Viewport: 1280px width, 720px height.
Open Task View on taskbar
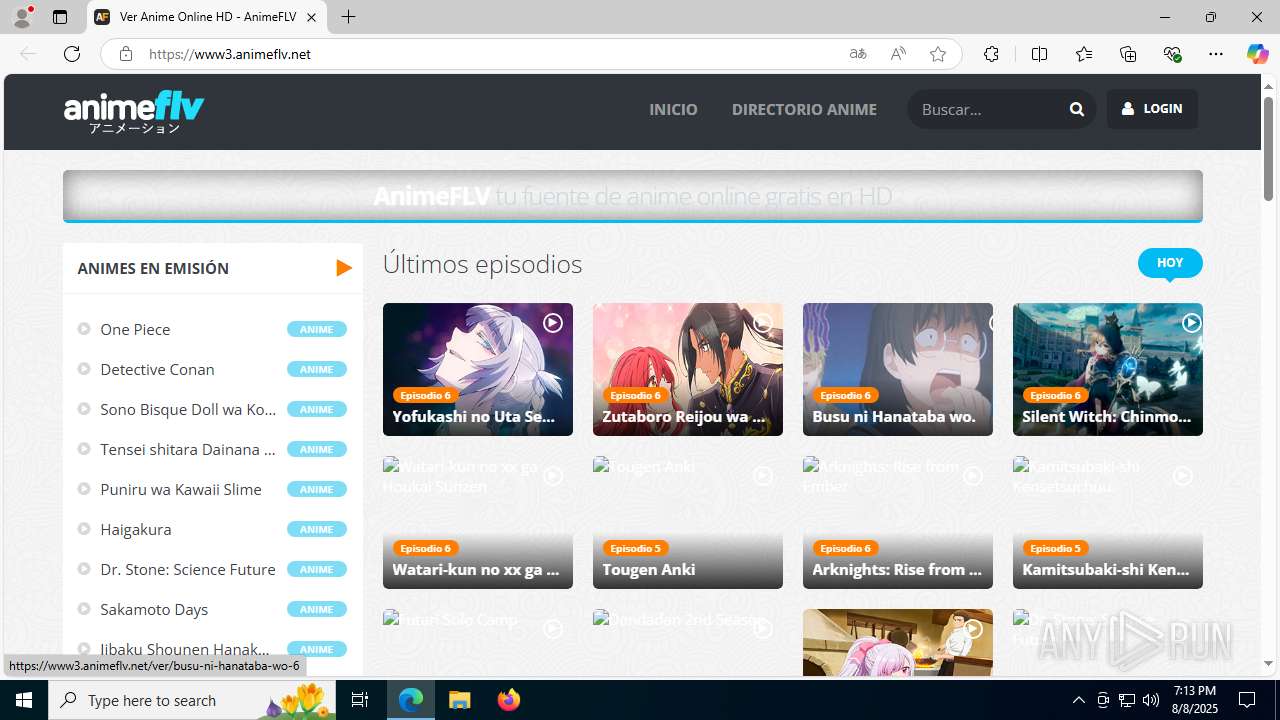tap(360, 700)
